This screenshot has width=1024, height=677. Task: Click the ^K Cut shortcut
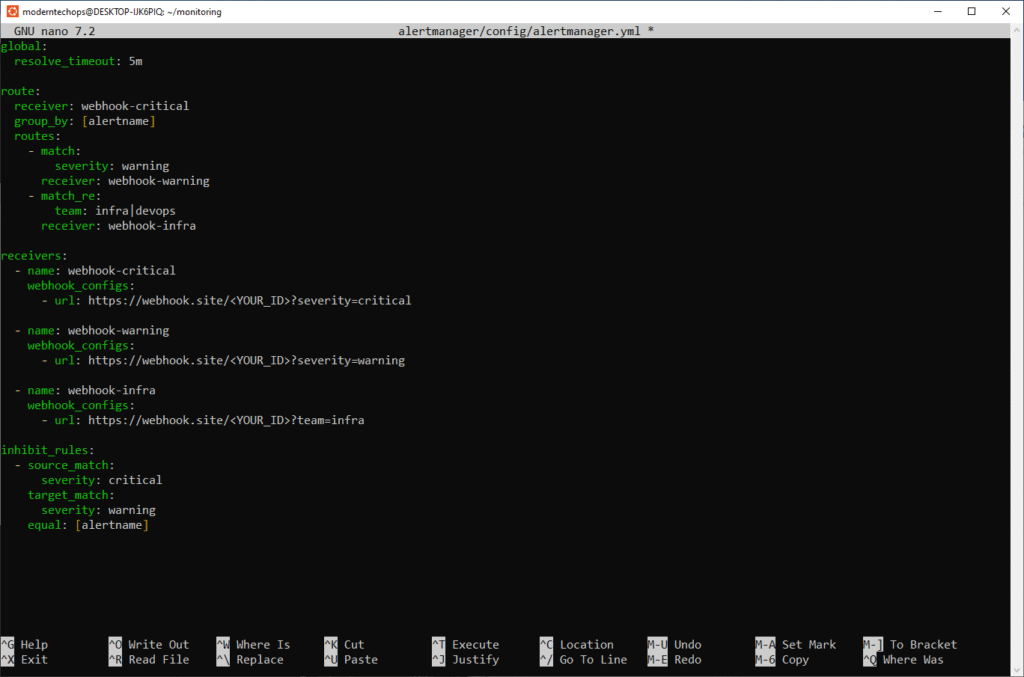[x=344, y=644]
